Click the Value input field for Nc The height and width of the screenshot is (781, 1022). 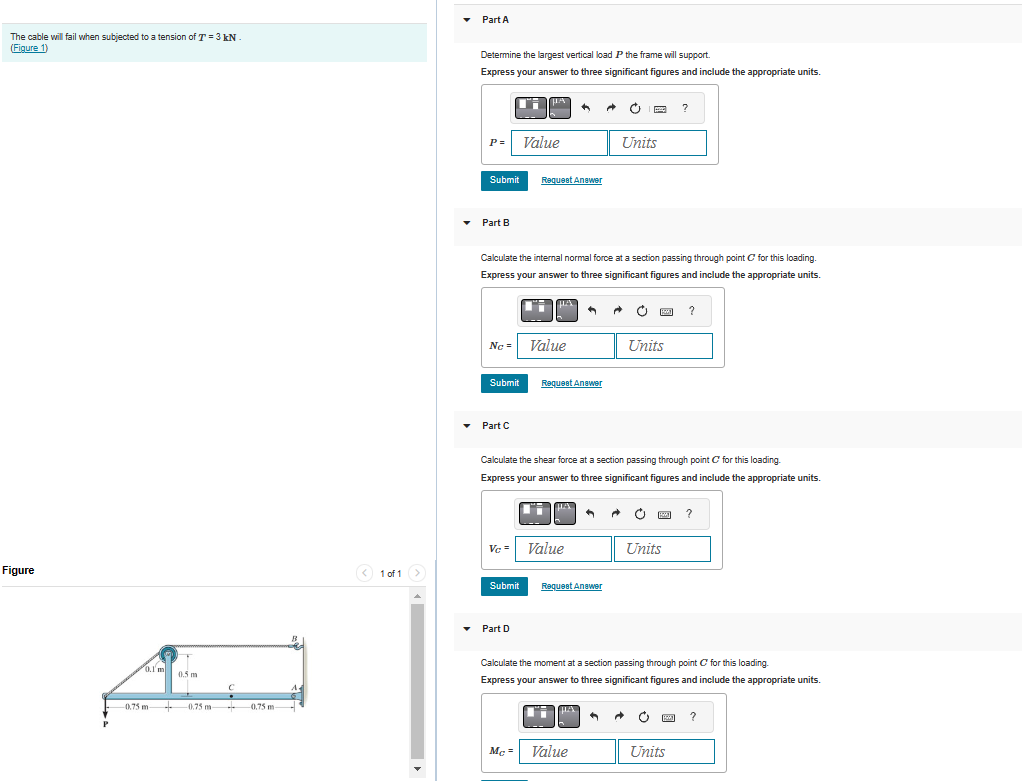tap(565, 345)
